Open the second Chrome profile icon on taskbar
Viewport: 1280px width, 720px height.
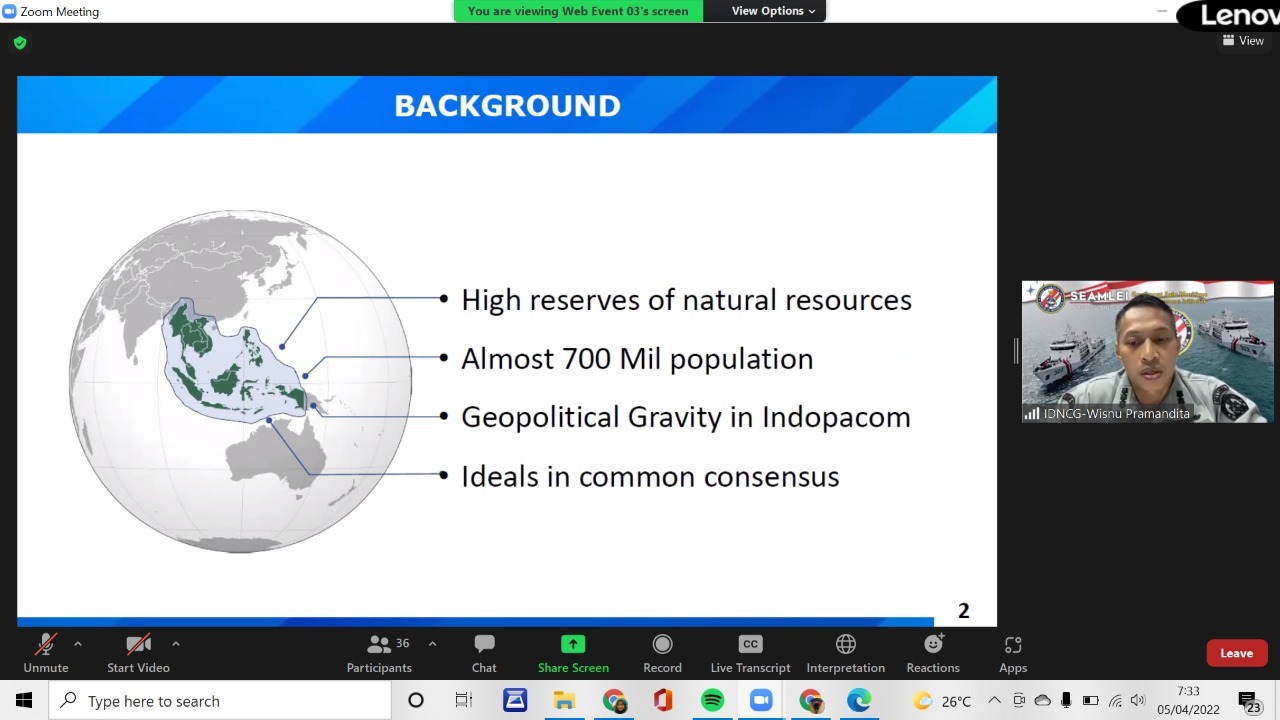[811, 701]
